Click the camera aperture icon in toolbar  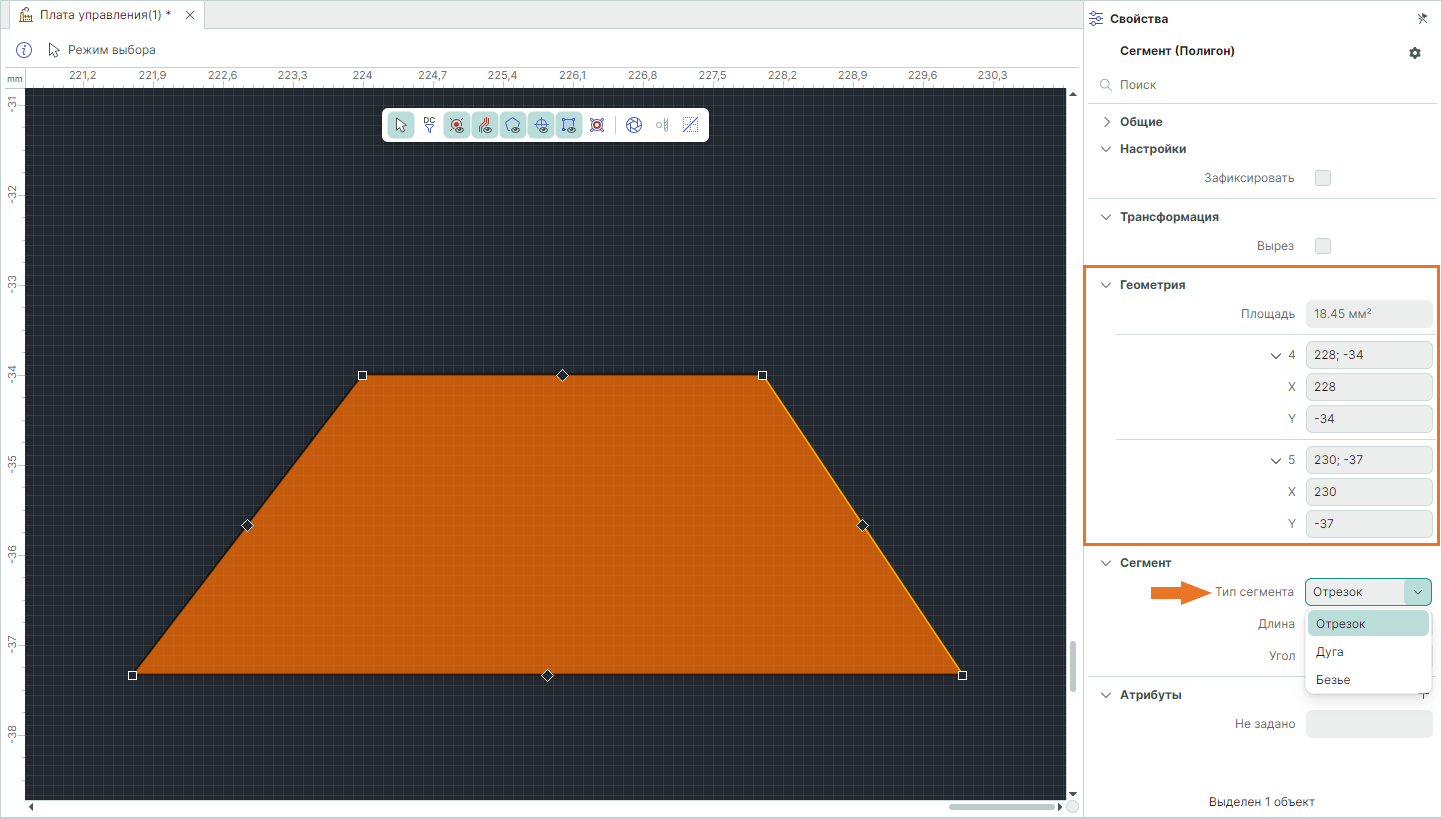633,125
